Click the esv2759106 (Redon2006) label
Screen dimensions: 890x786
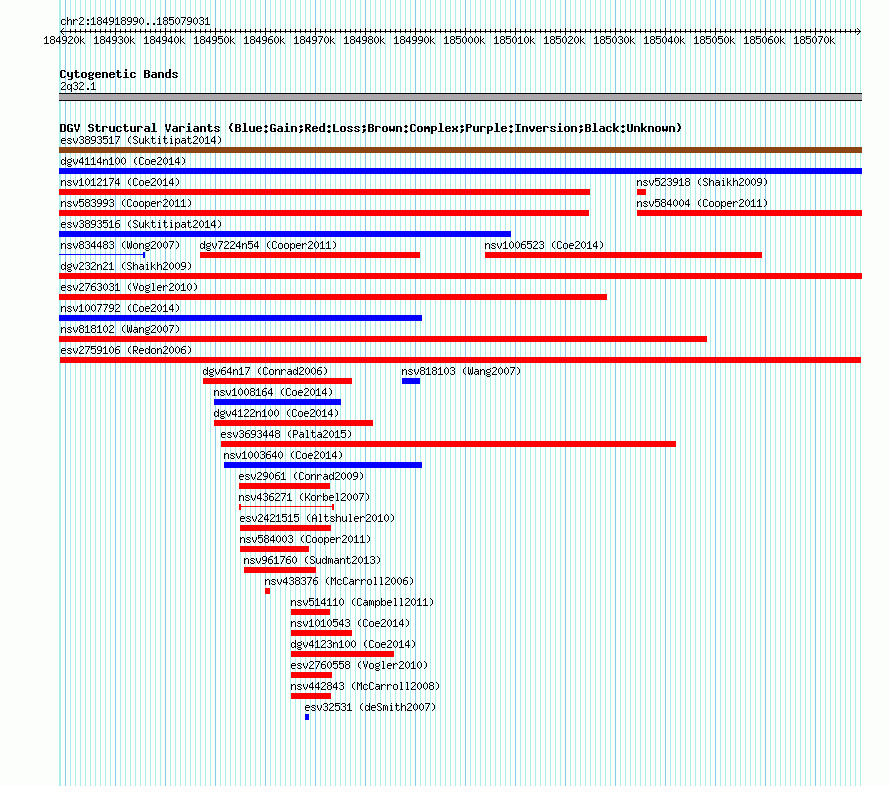pyautogui.click(x=126, y=350)
